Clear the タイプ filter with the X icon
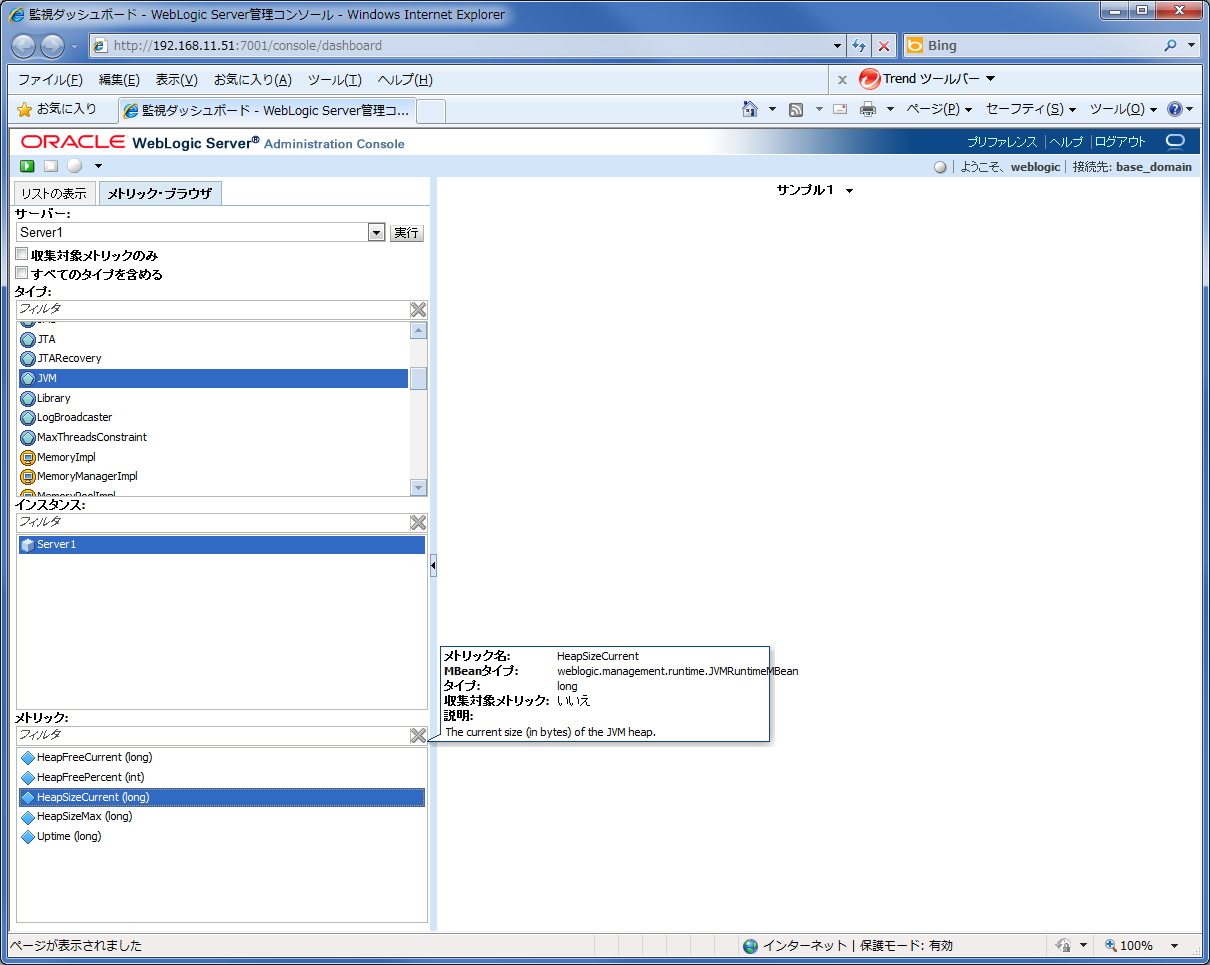The image size is (1210, 965). [x=418, y=310]
